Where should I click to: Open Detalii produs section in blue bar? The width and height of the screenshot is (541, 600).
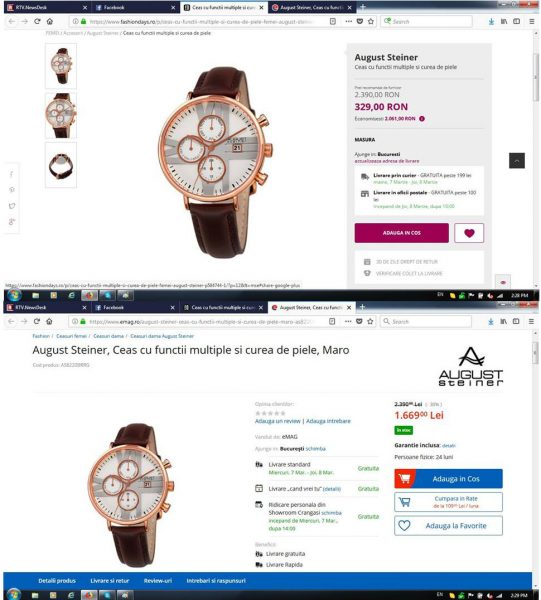(x=57, y=581)
